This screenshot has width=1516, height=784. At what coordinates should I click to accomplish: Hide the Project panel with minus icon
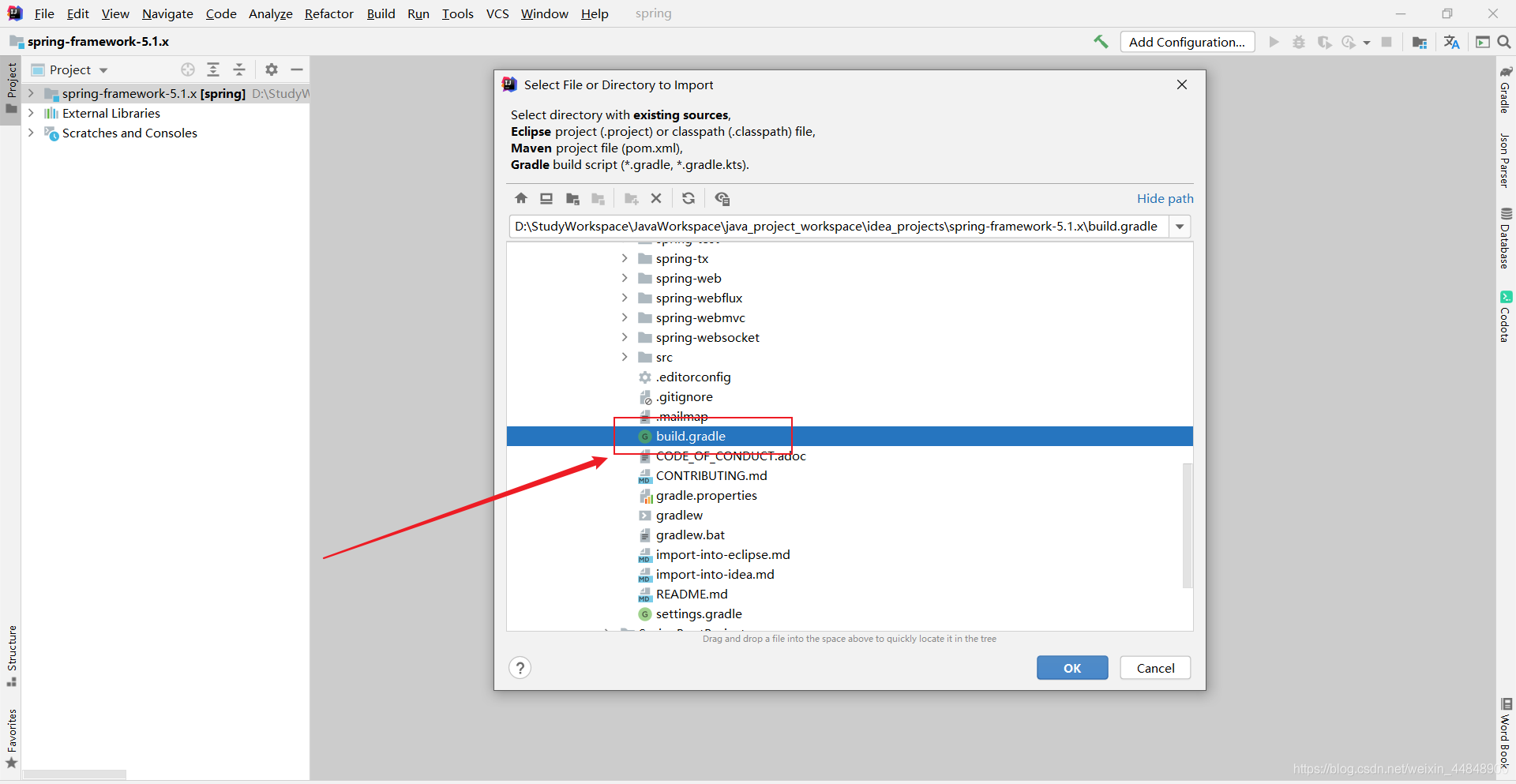pyautogui.click(x=297, y=69)
